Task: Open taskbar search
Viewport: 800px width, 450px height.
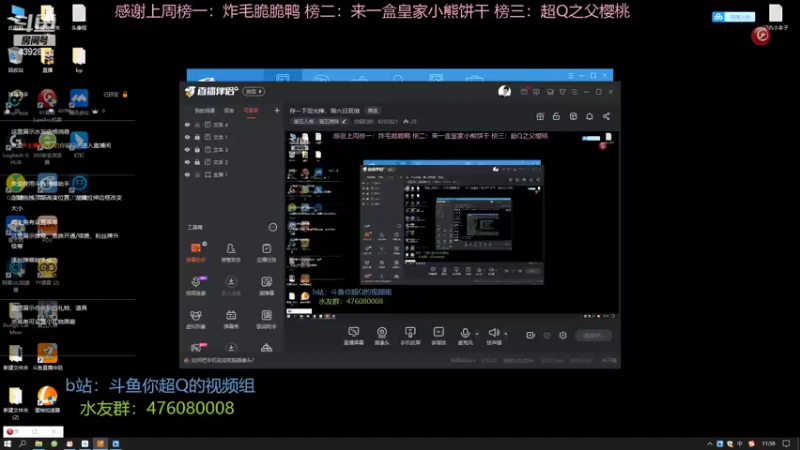Action: 22,444
